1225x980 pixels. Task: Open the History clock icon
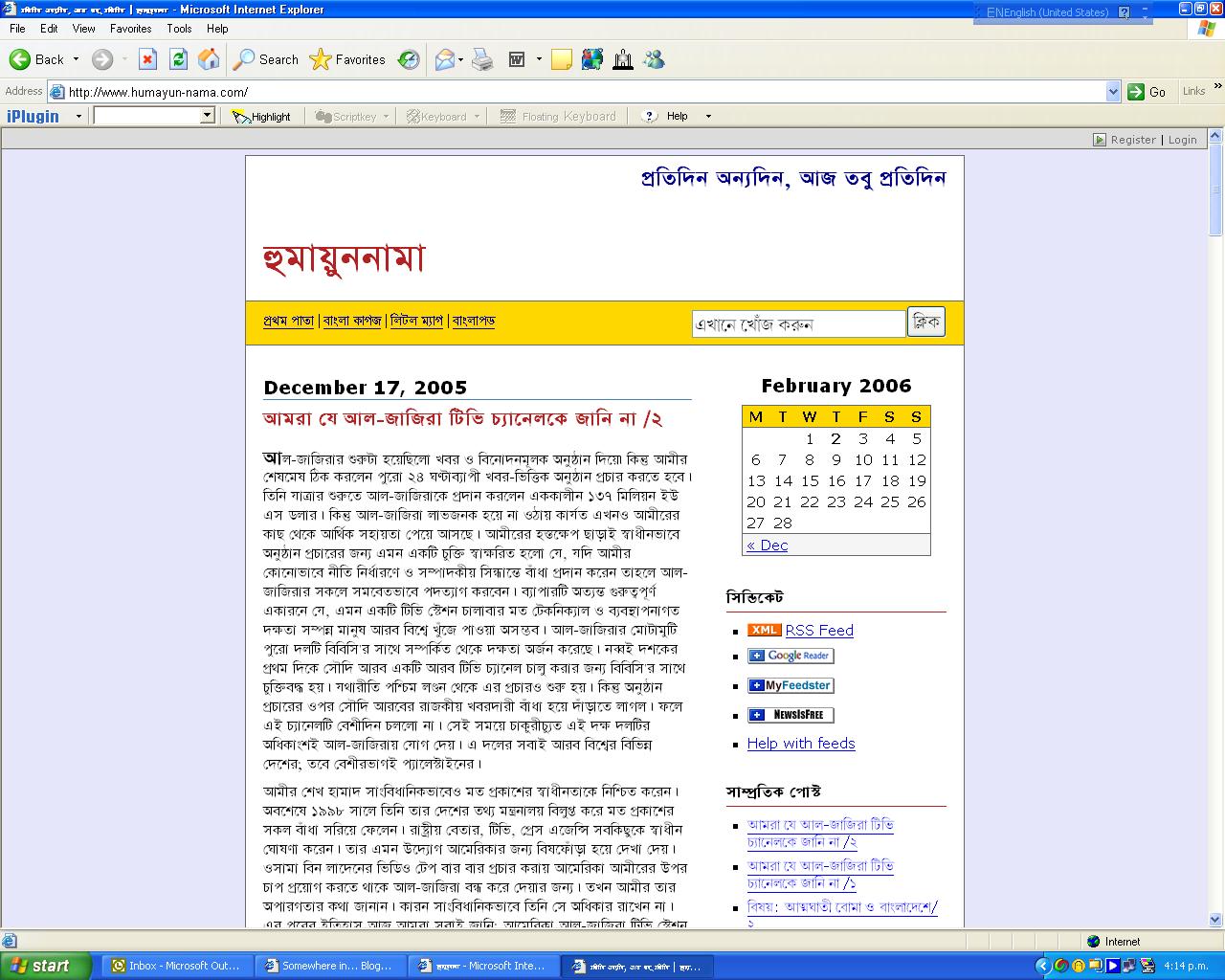click(409, 59)
